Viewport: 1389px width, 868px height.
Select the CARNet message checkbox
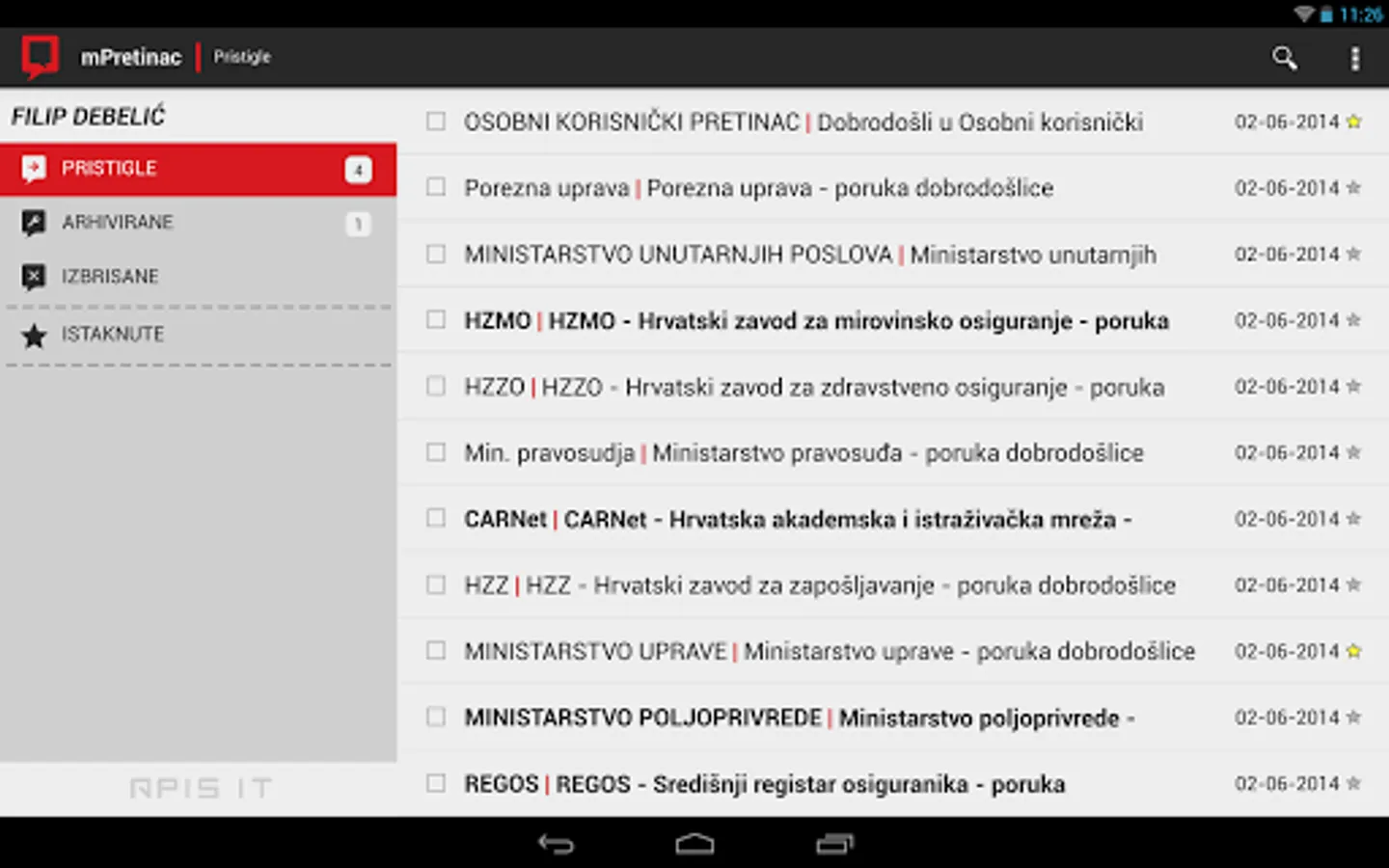(x=436, y=518)
